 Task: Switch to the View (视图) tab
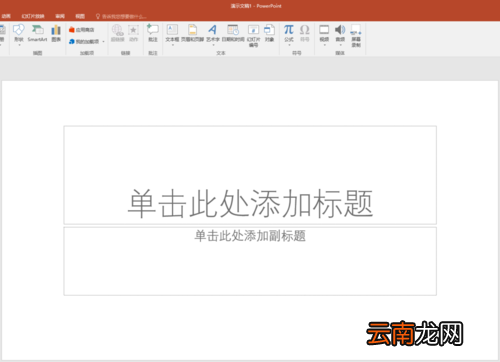pos(80,16)
